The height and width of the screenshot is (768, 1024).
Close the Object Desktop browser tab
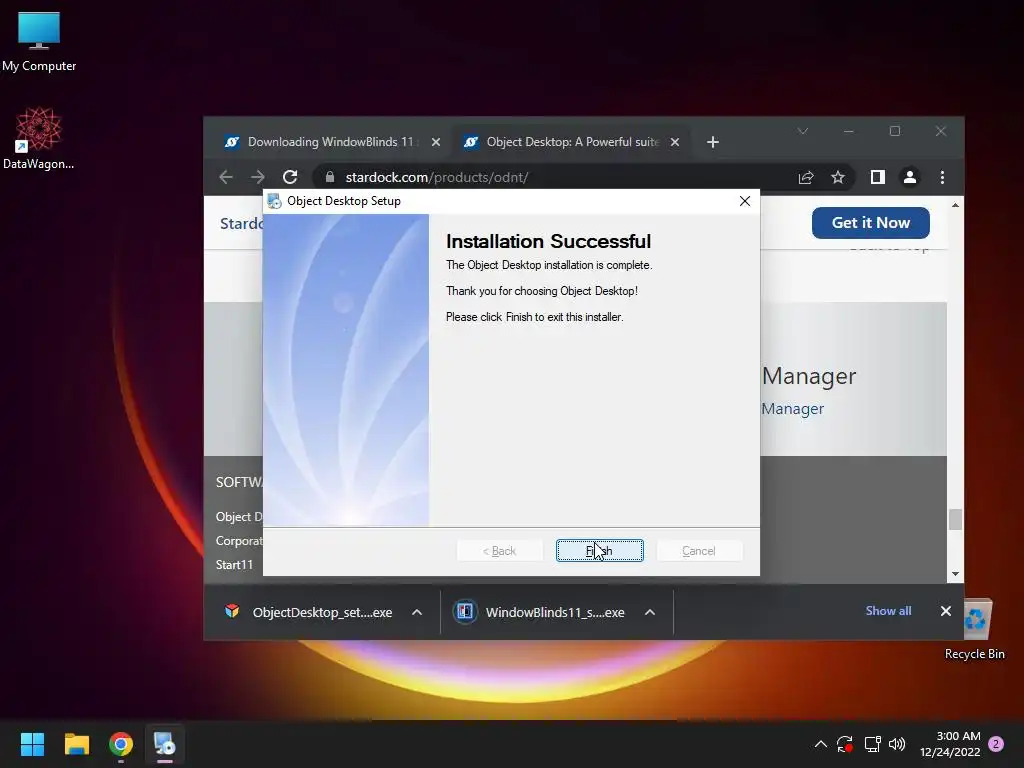click(675, 142)
